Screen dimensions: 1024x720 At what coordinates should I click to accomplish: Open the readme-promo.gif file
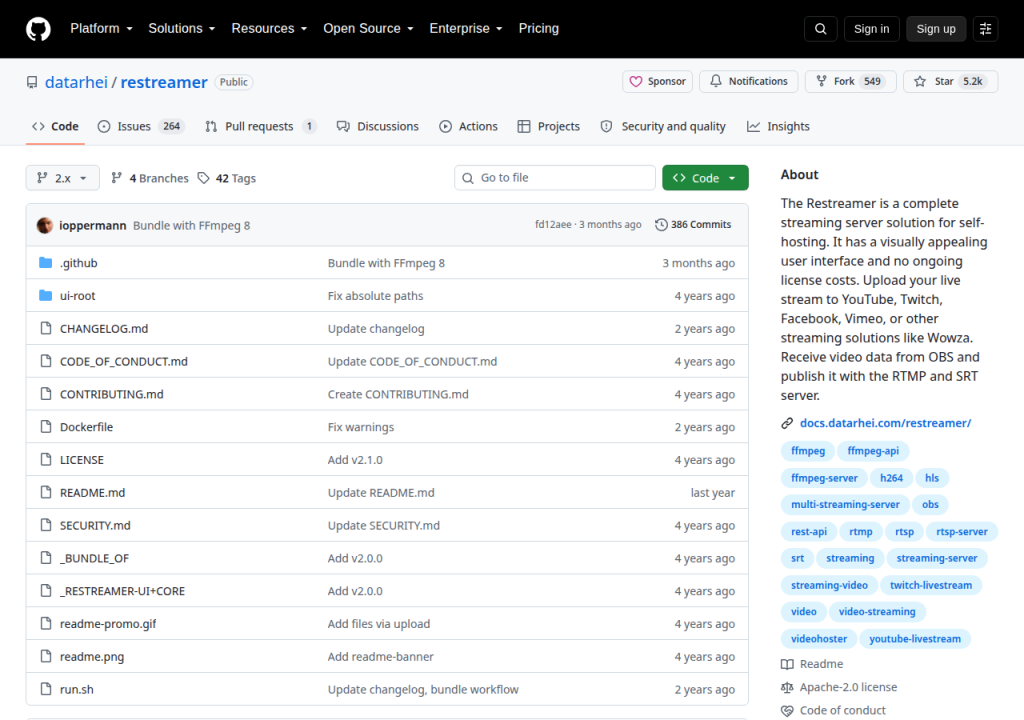(108, 624)
